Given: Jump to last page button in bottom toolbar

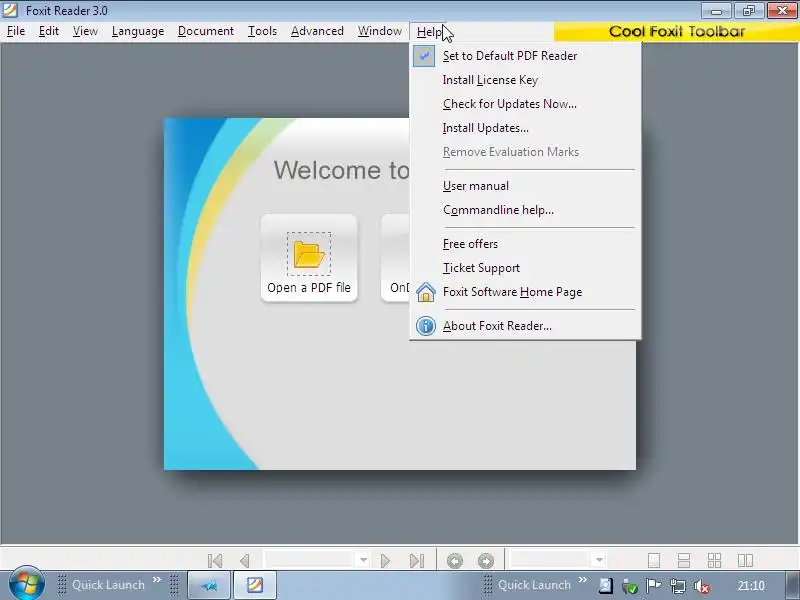Looking at the screenshot, I should (x=416, y=561).
